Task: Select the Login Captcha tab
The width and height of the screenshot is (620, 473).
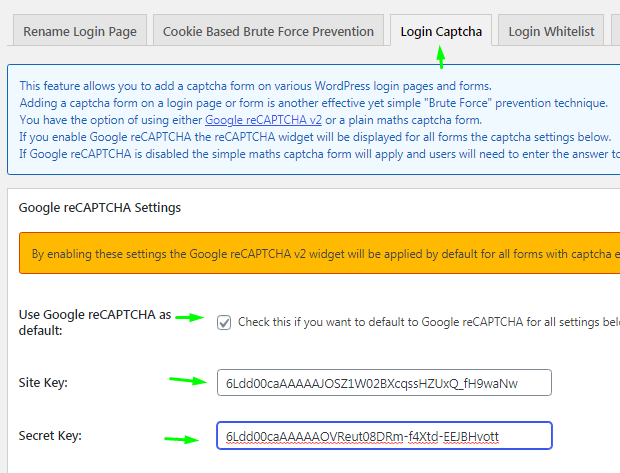Action: click(440, 31)
